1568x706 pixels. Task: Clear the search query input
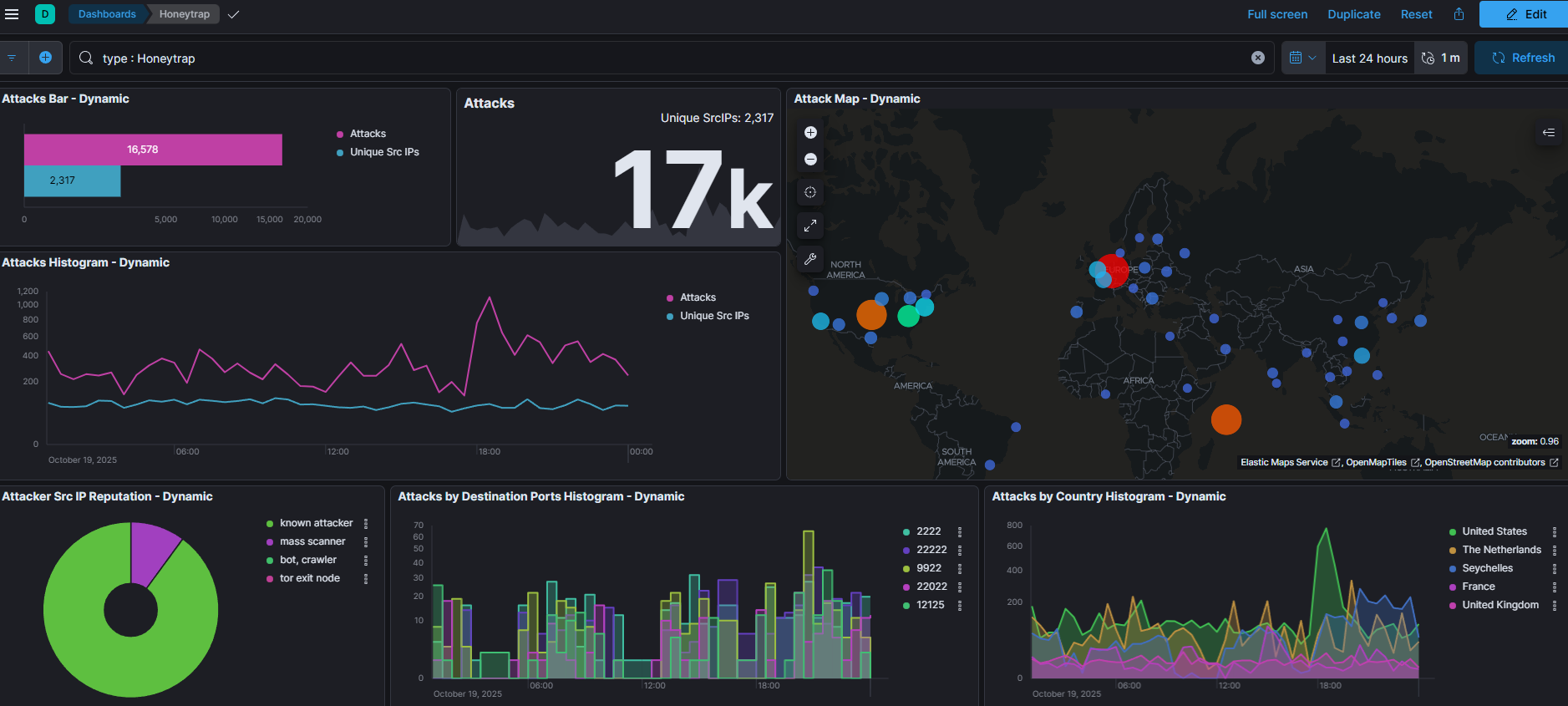(x=1257, y=58)
